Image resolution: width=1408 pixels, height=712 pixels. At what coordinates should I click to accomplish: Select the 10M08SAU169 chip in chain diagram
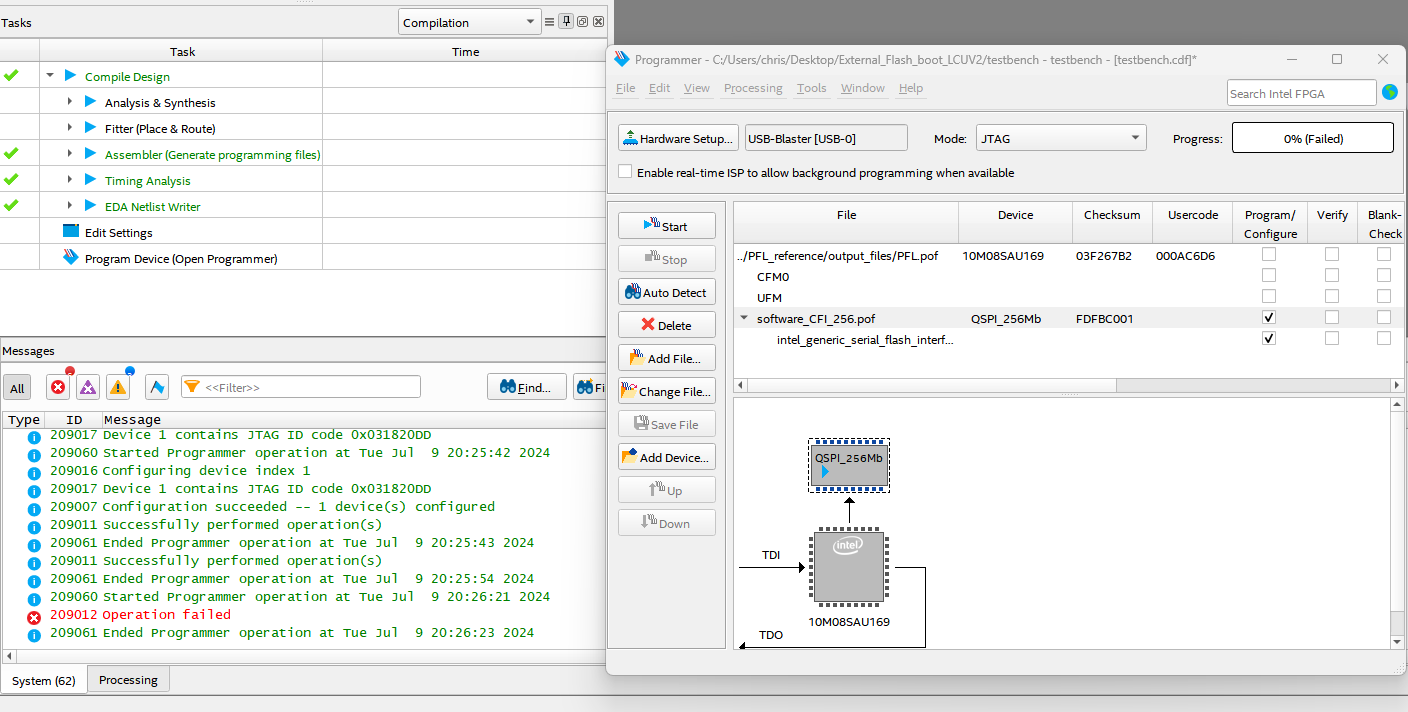click(x=849, y=567)
